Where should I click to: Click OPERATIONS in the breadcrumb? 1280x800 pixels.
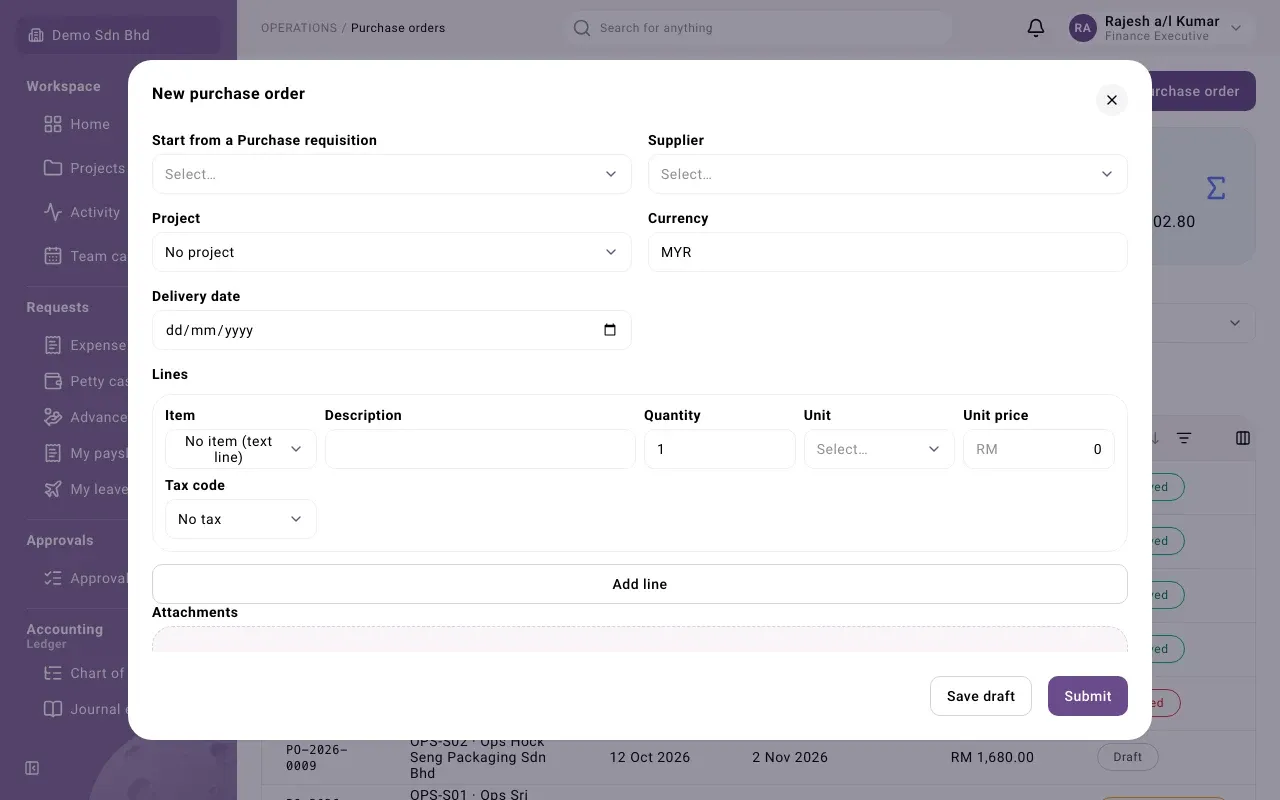pyautogui.click(x=299, y=28)
